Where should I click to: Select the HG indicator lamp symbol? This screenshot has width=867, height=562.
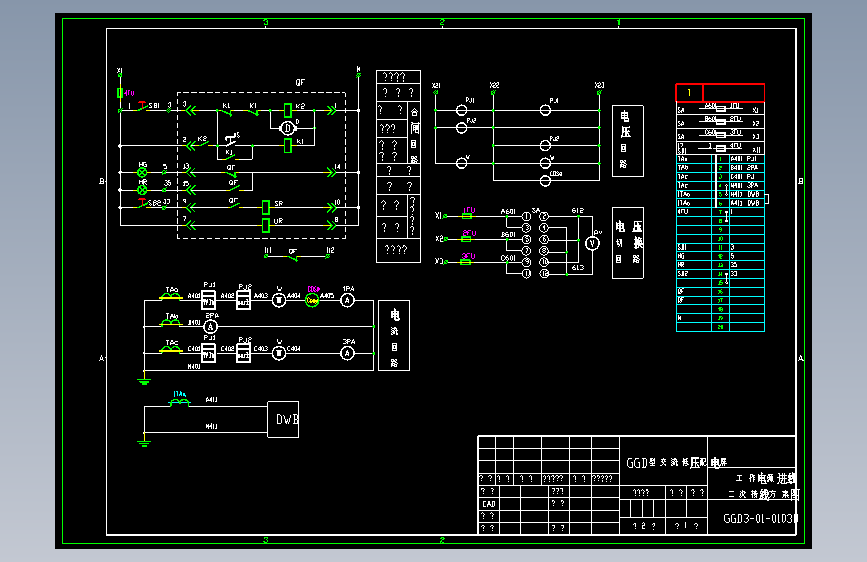(x=142, y=173)
